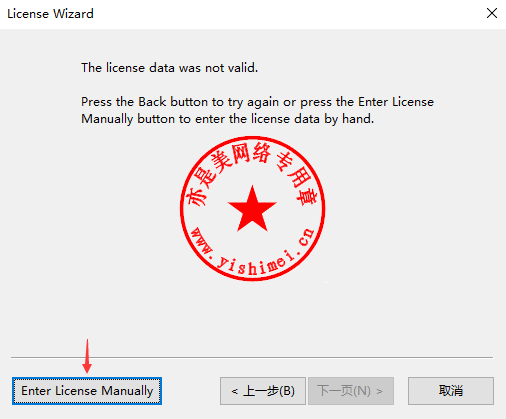Click the 'Manually button to enter' text line
Screen dimensions: 506x419
coord(228,119)
